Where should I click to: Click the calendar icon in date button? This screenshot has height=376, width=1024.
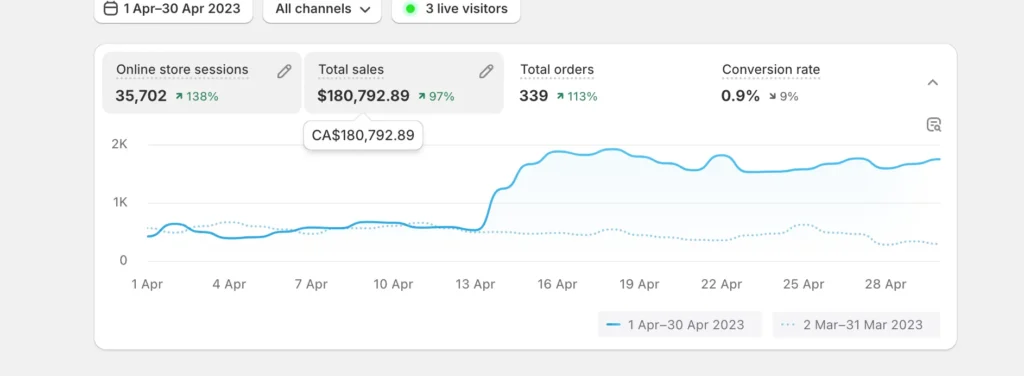[111, 9]
